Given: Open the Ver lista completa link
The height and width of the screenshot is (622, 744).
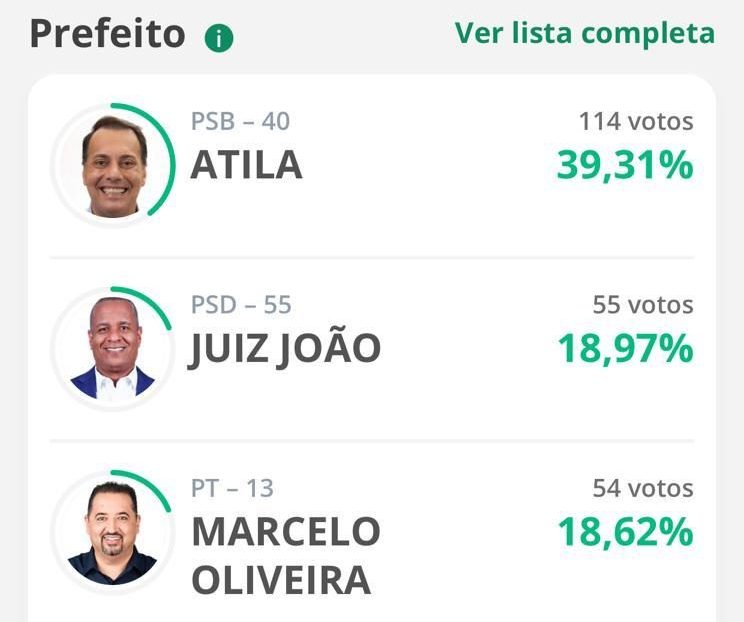Looking at the screenshot, I should [x=584, y=33].
